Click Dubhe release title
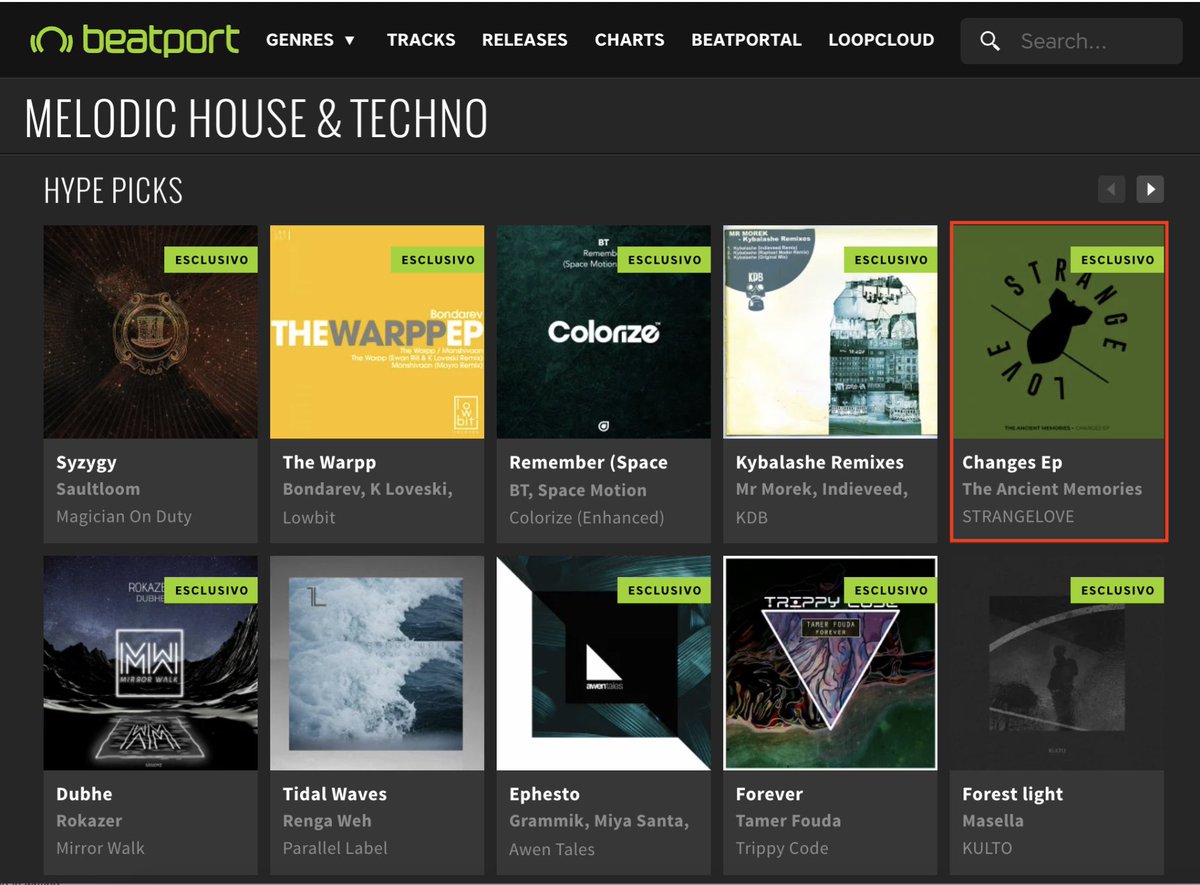 click(x=84, y=794)
